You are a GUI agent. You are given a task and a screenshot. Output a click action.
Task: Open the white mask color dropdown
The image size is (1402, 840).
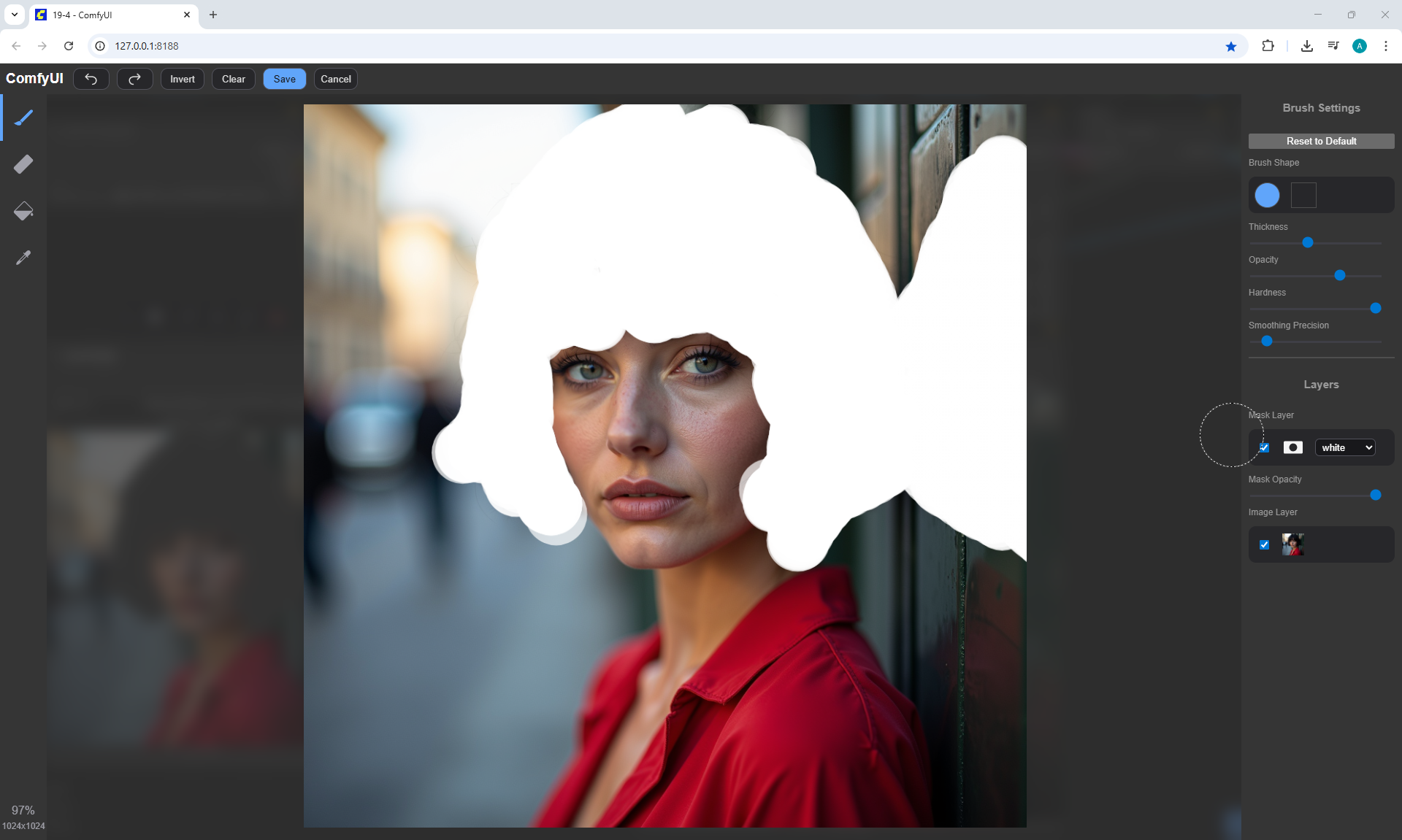(x=1345, y=447)
